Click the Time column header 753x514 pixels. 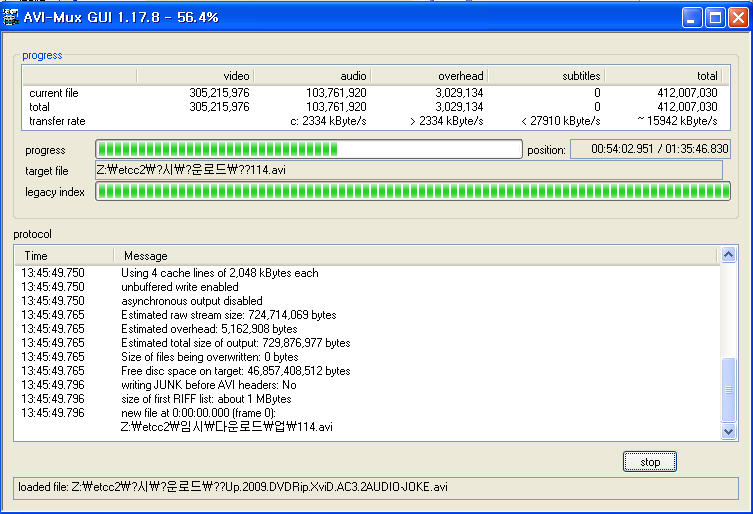tap(64, 256)
